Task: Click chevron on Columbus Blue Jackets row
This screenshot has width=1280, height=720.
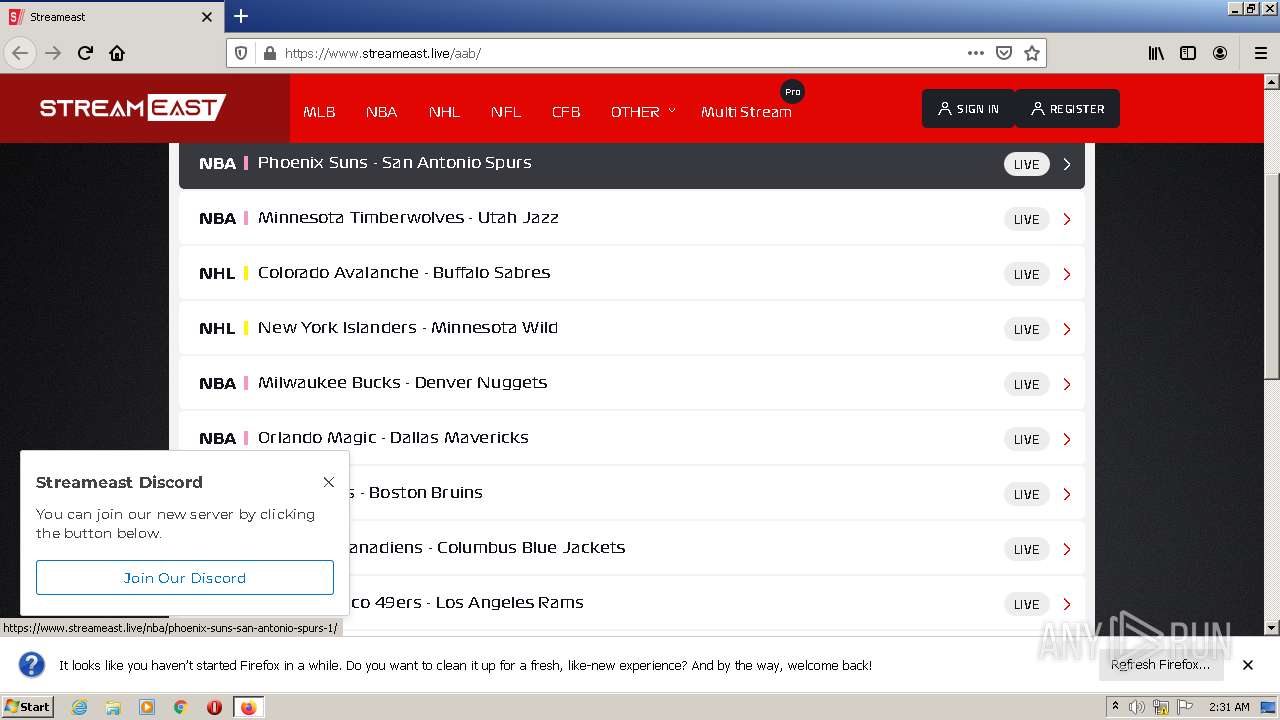Action: coord(1067,549)
